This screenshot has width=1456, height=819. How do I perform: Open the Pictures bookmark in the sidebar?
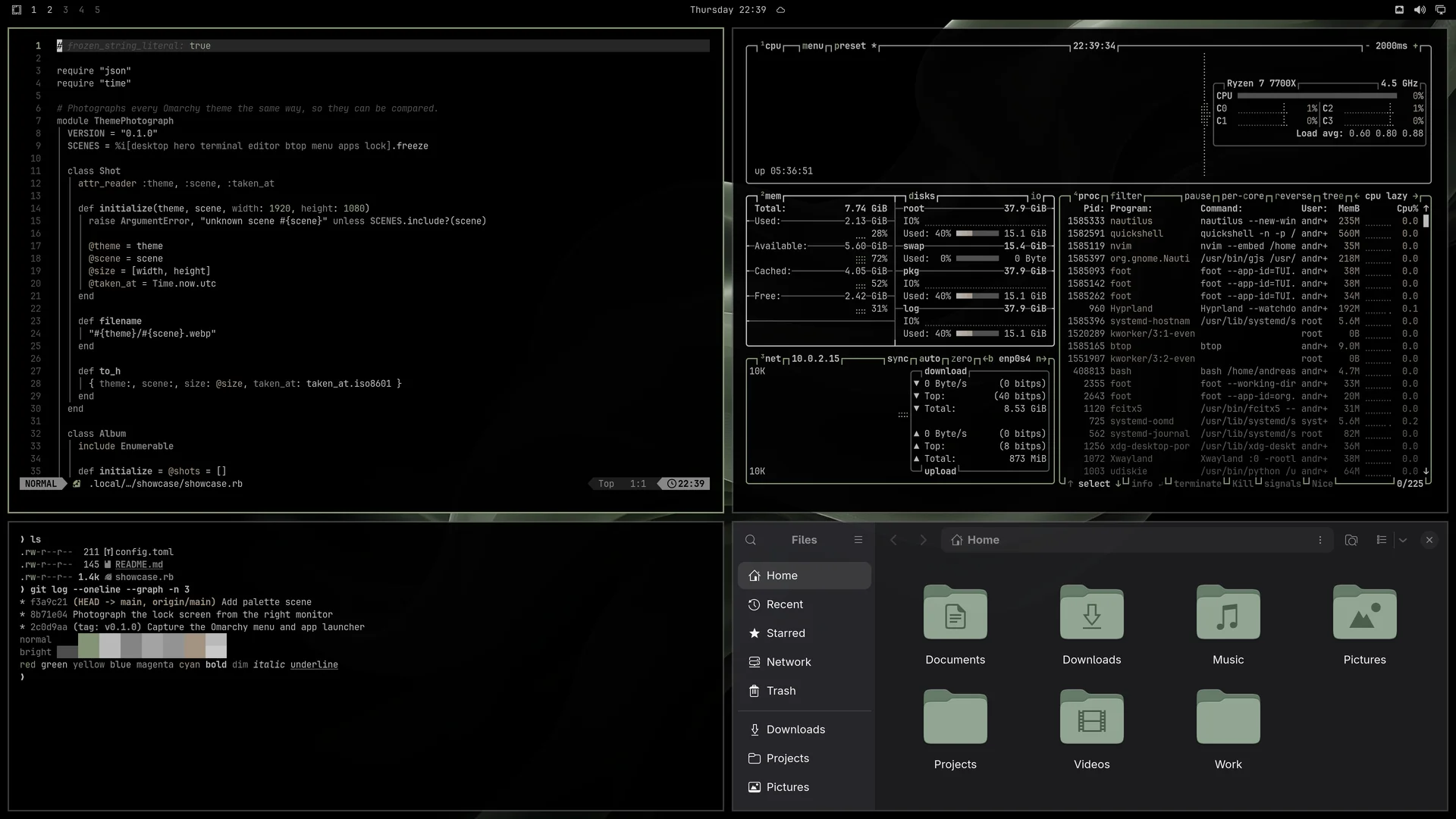click(x=805, y=787)
